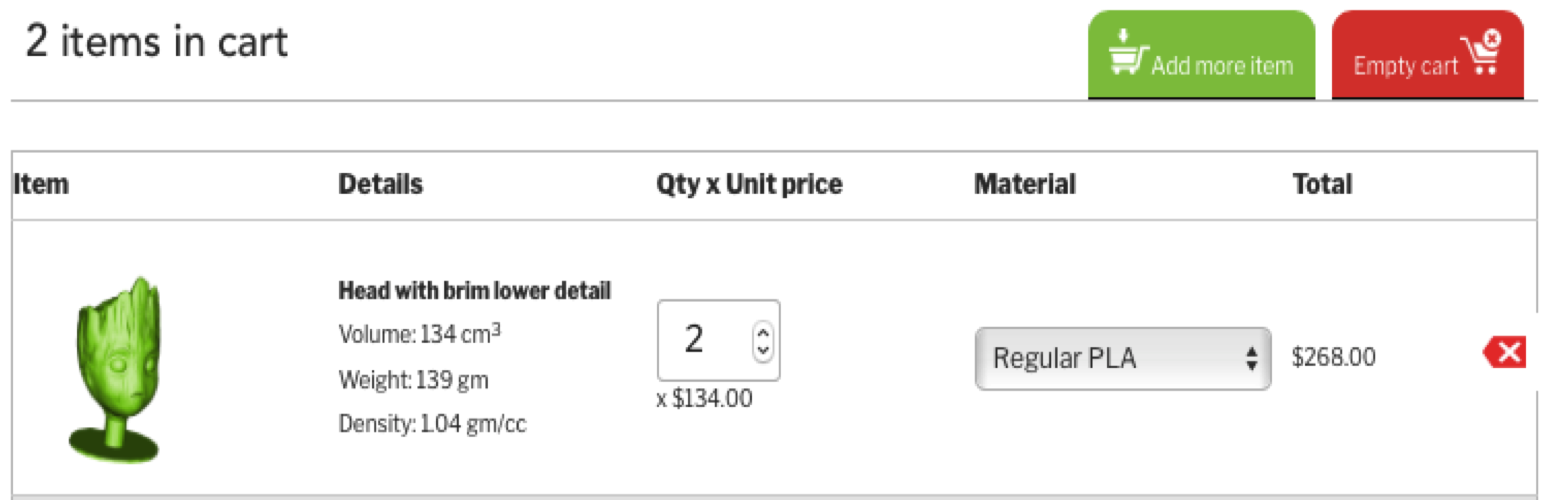The image size is (1544, 500).
Task: Click the Details column header
Action: (x=380, y=184)
